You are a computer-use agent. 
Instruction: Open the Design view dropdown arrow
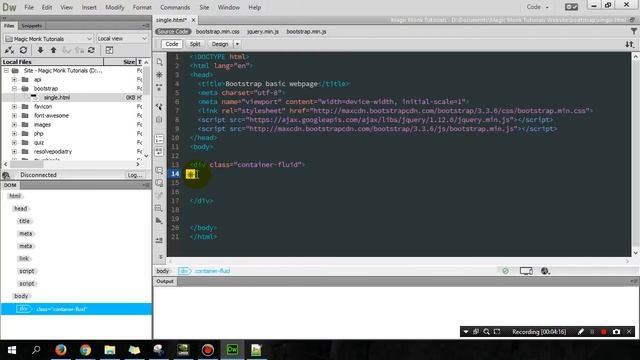237,44
